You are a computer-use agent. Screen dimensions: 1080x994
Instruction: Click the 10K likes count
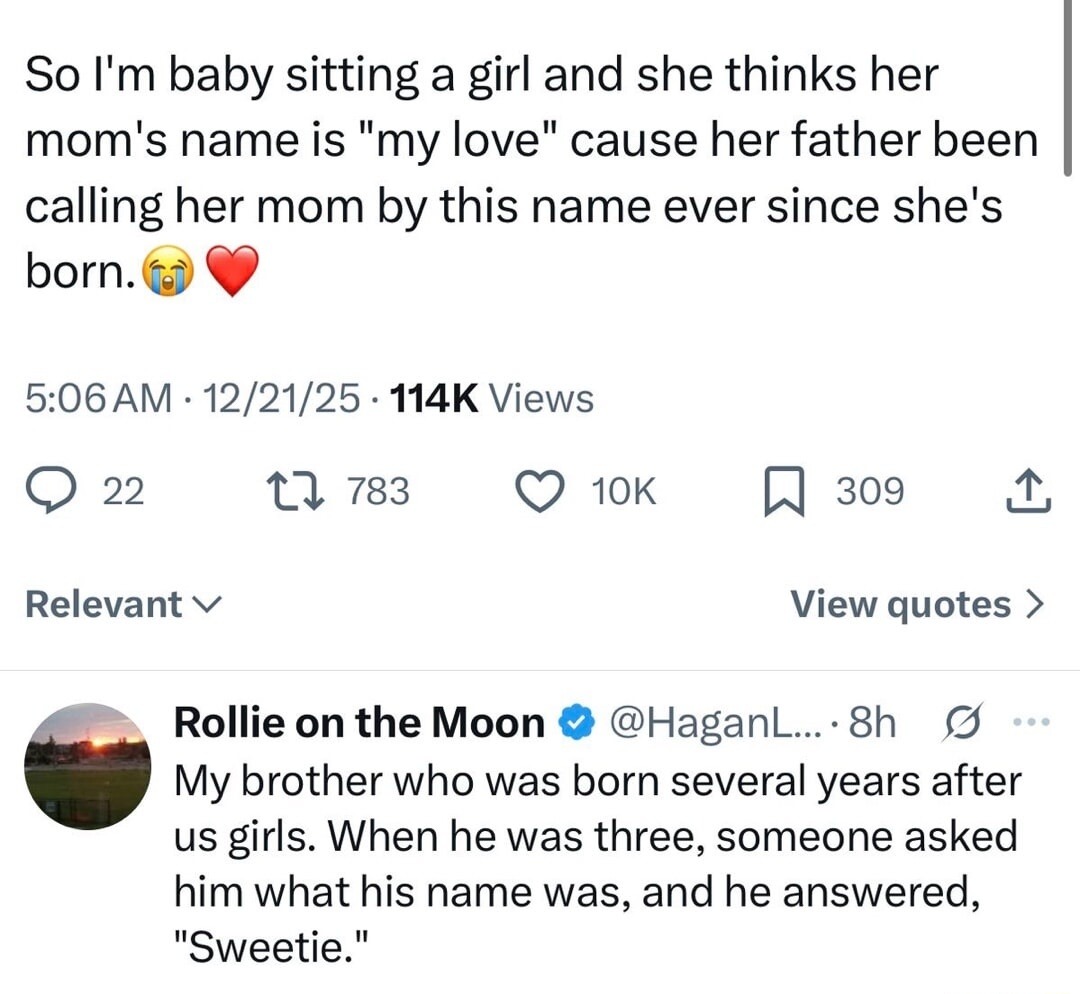(x=623, y=491)
